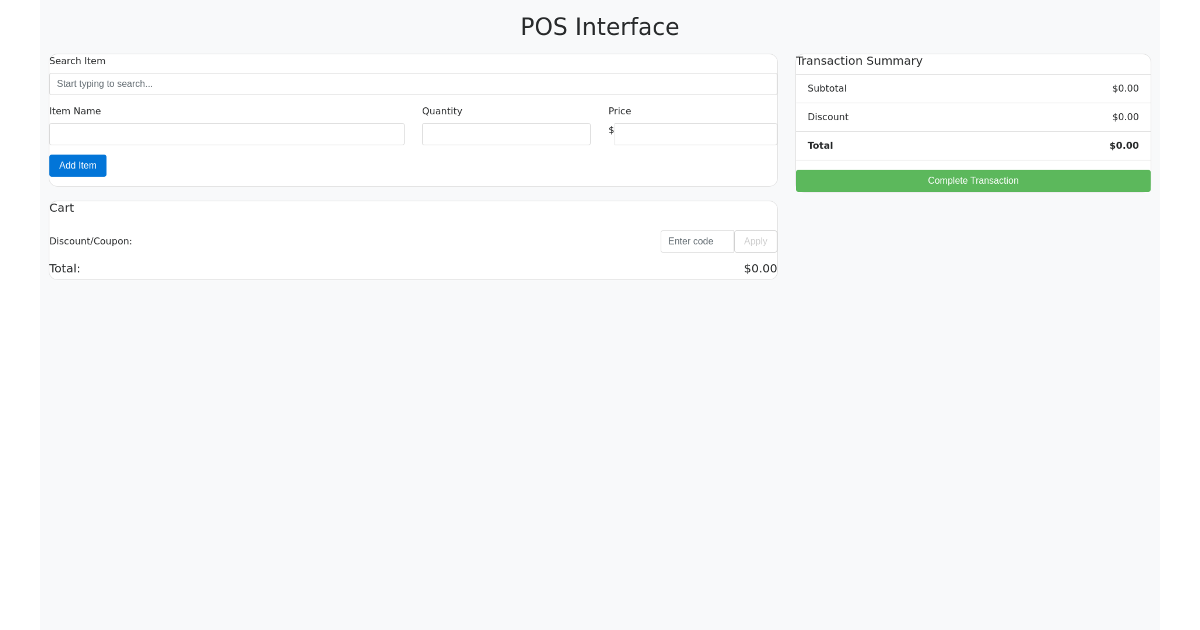Click the bold Total row in Transaction Summary
Image resolution: width=1200 pixels, height=630 pixels.
[973, 146]
